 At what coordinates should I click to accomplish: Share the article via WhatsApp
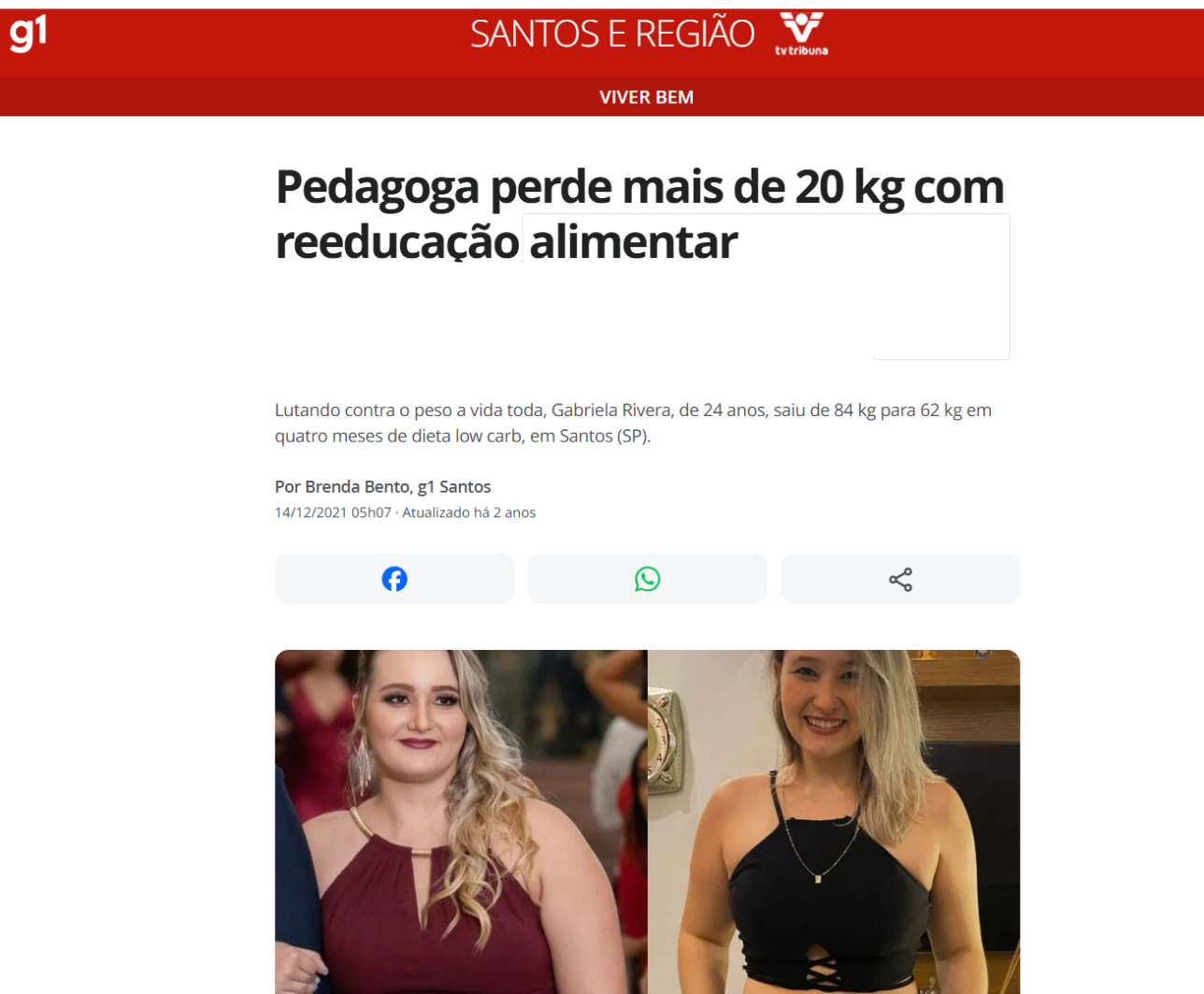647,579
